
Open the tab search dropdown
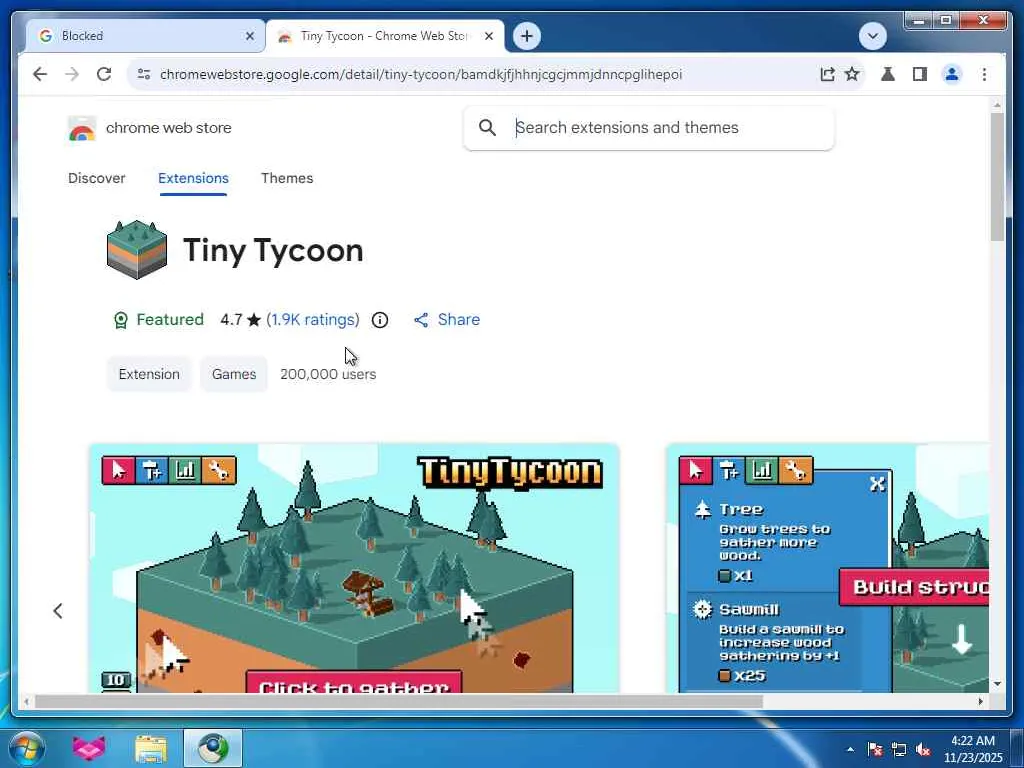[872, 36]
